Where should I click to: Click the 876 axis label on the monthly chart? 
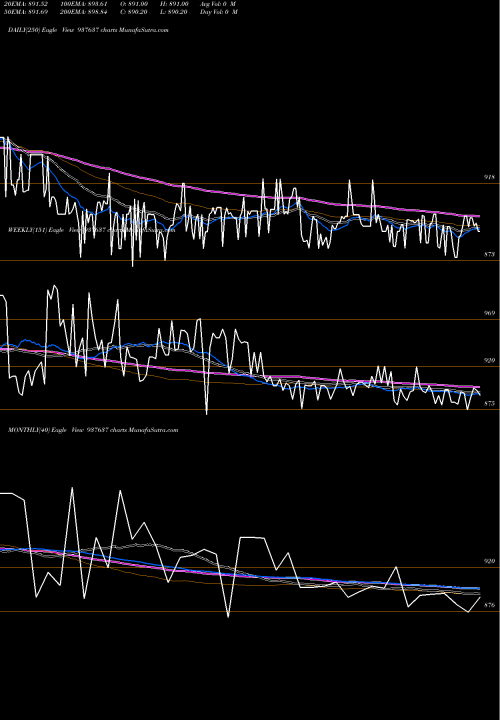pos(489,605)
